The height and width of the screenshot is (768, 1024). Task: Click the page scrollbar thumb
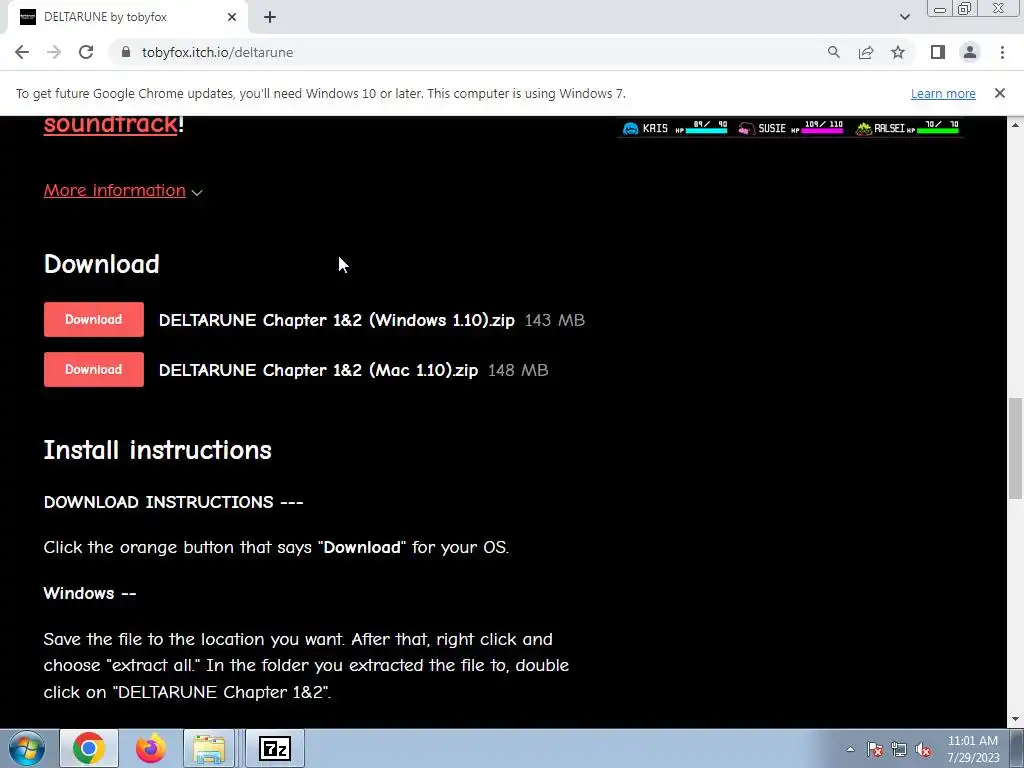1015,448
